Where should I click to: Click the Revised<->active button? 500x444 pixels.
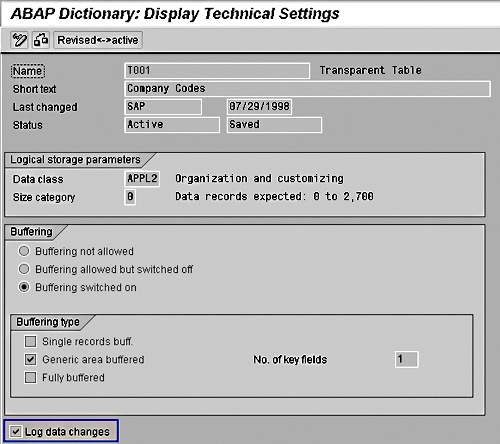[98, 40]
